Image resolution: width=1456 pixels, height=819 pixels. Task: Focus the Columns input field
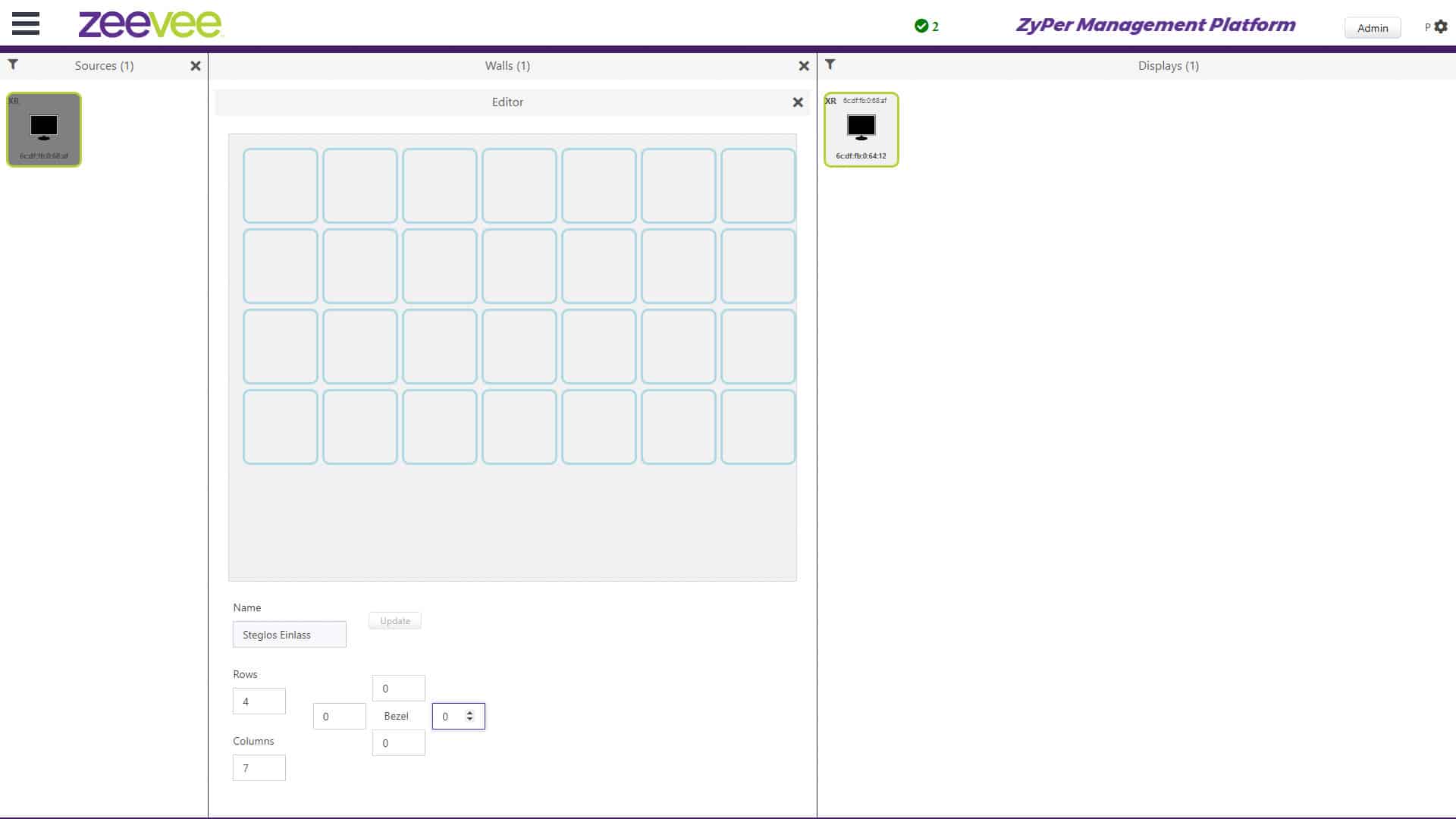click(x=259, y=768)
